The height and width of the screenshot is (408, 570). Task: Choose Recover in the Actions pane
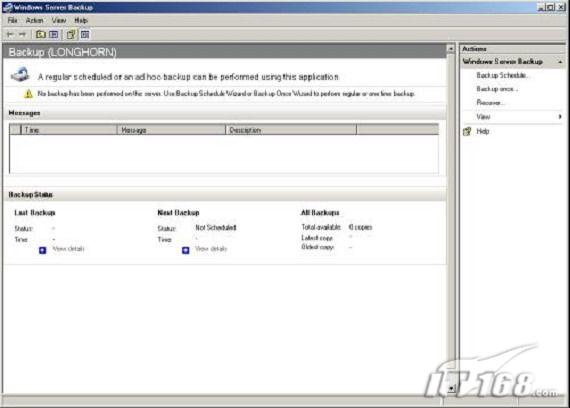pos(490,103)
